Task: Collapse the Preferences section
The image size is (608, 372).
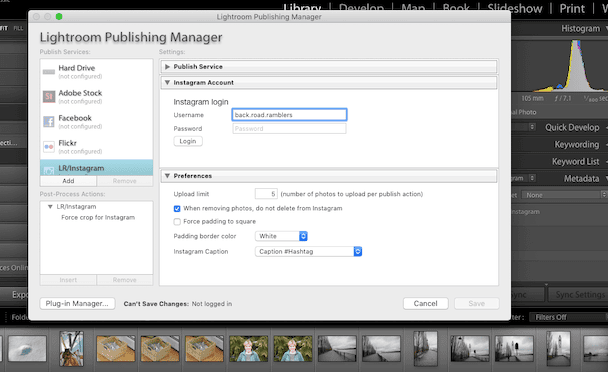Action: coord(167,176)
